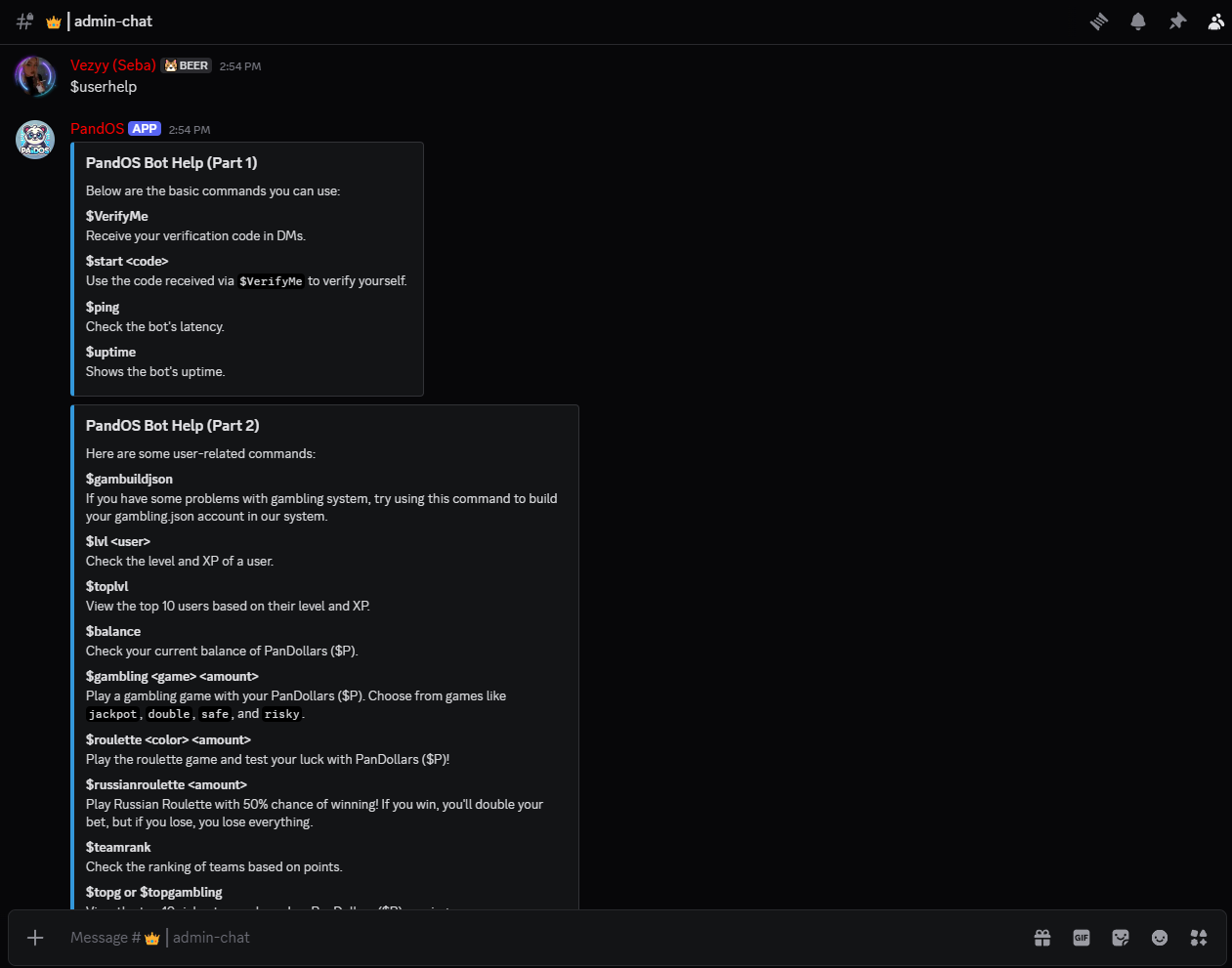Click the BEER role badge
The image size is (1232, 968).
(186, 65)
